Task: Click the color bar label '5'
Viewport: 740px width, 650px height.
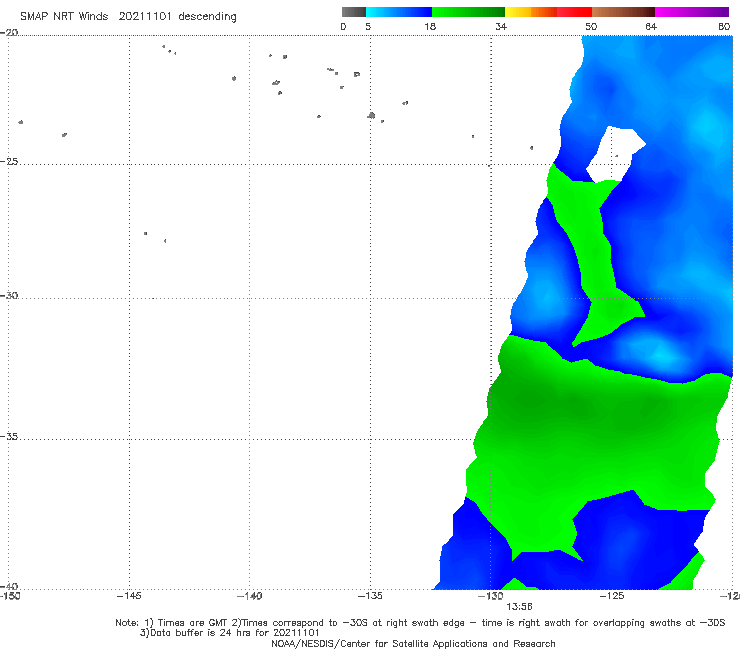Action: click(x=368, y=26)
